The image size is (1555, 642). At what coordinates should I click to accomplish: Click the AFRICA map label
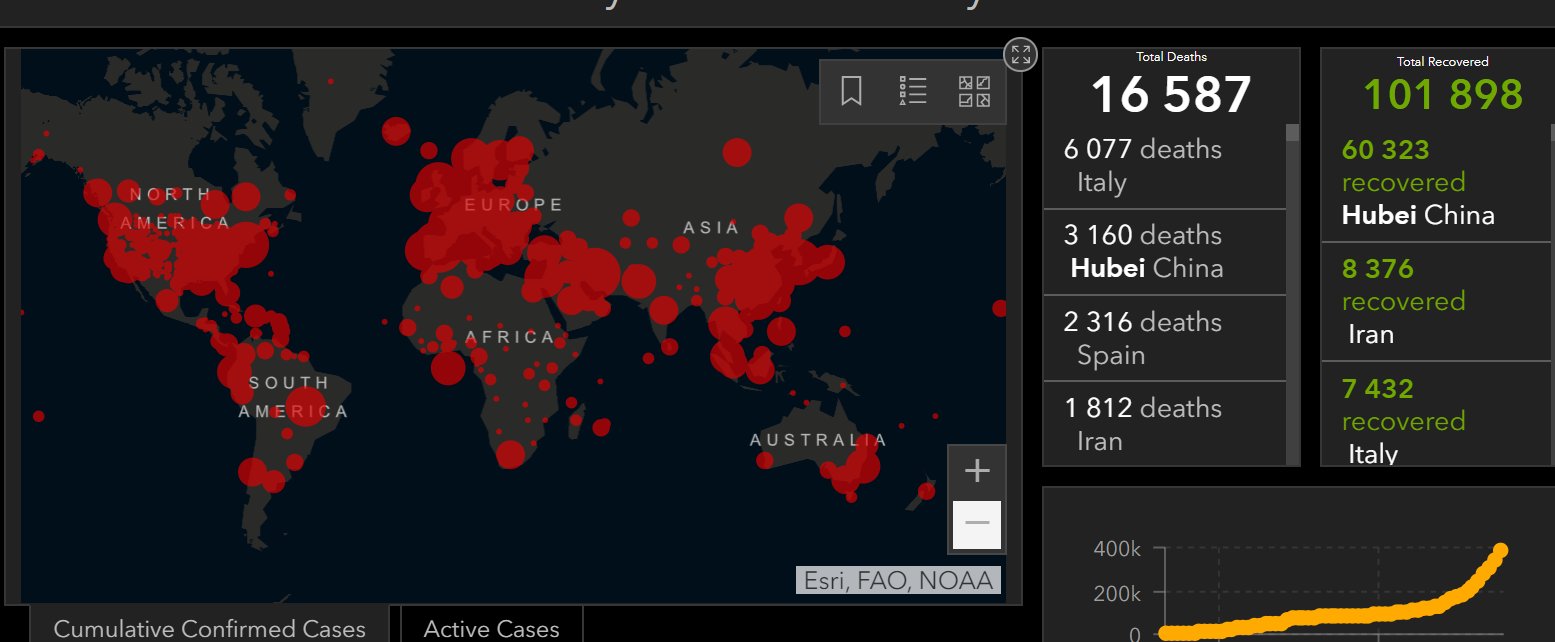[x=510, y=337]
